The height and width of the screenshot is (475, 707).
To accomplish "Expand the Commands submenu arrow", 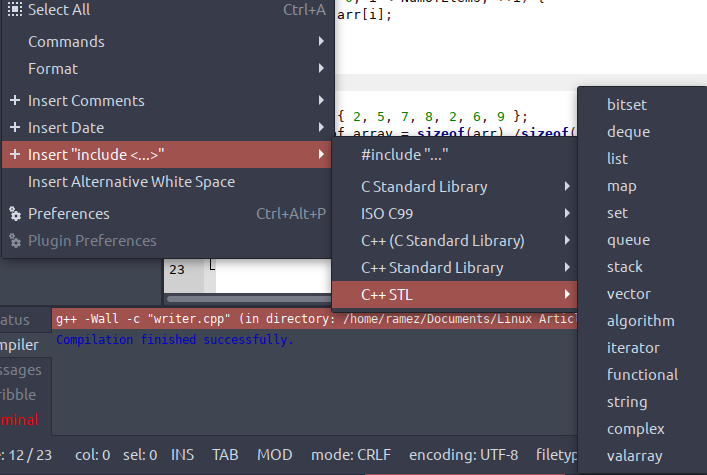I will click(321, 42).
